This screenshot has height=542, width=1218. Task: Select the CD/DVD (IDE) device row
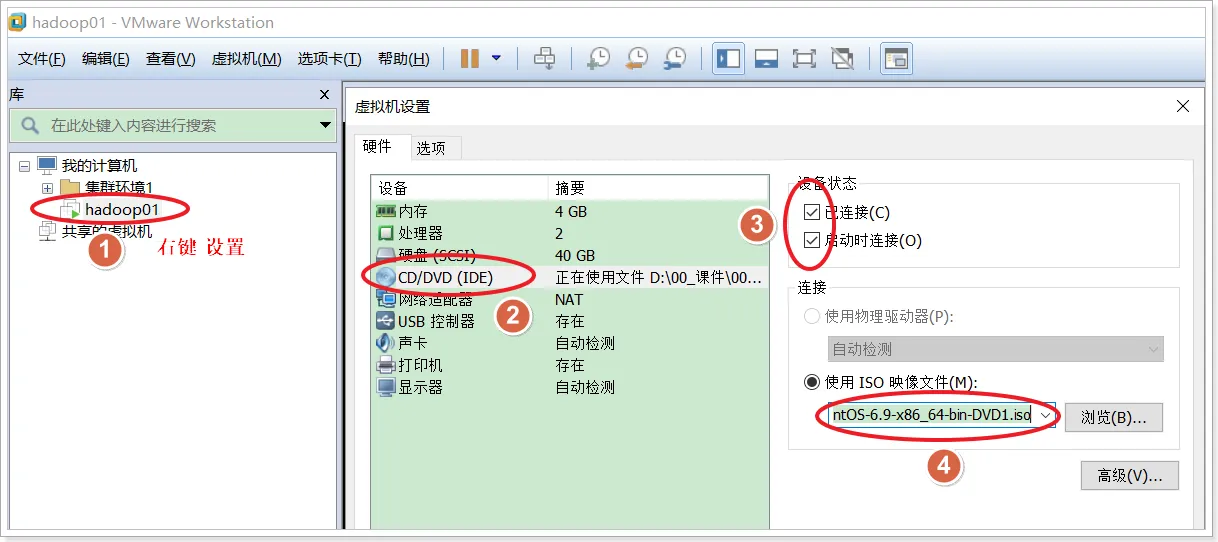[x=570, y=277]
